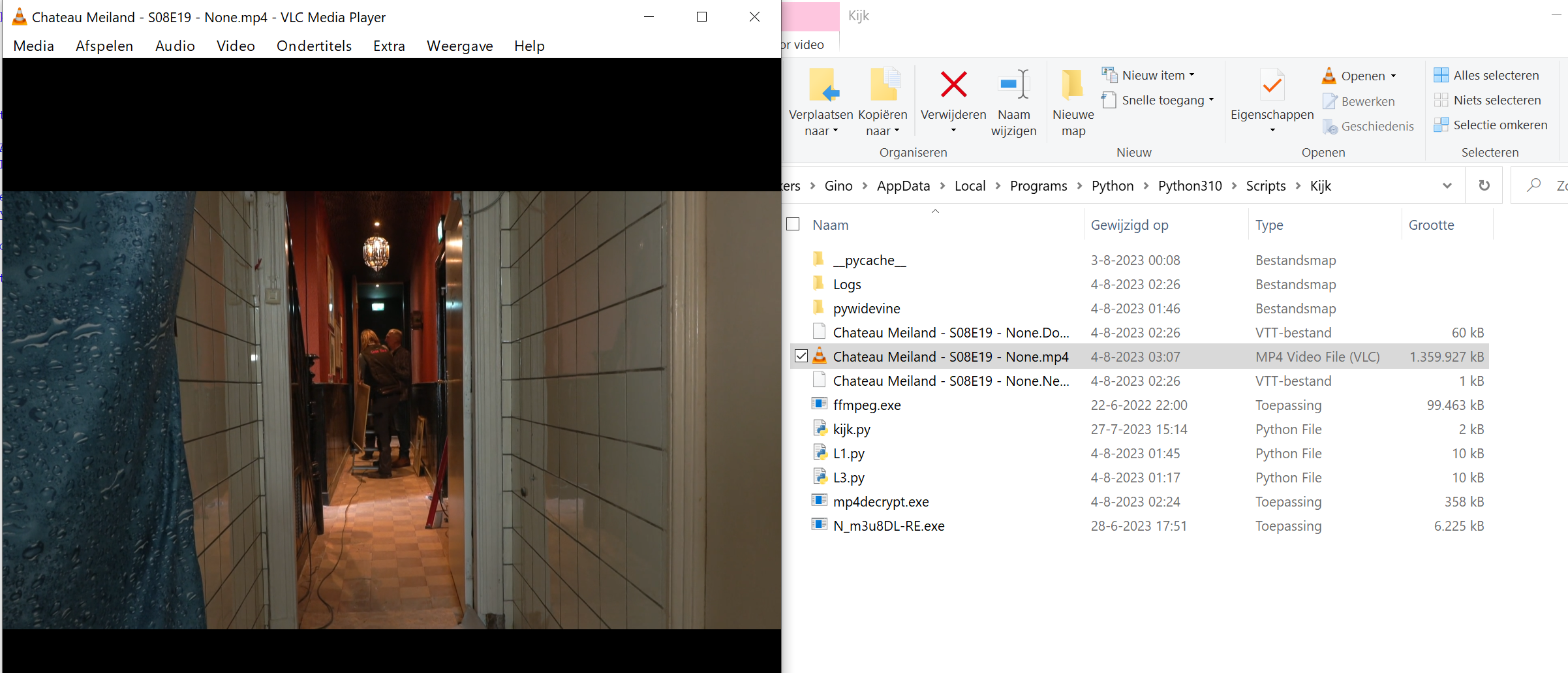
Task: Click Niets selecteren in Explorer ribbon
Action: pos(1488,100)
